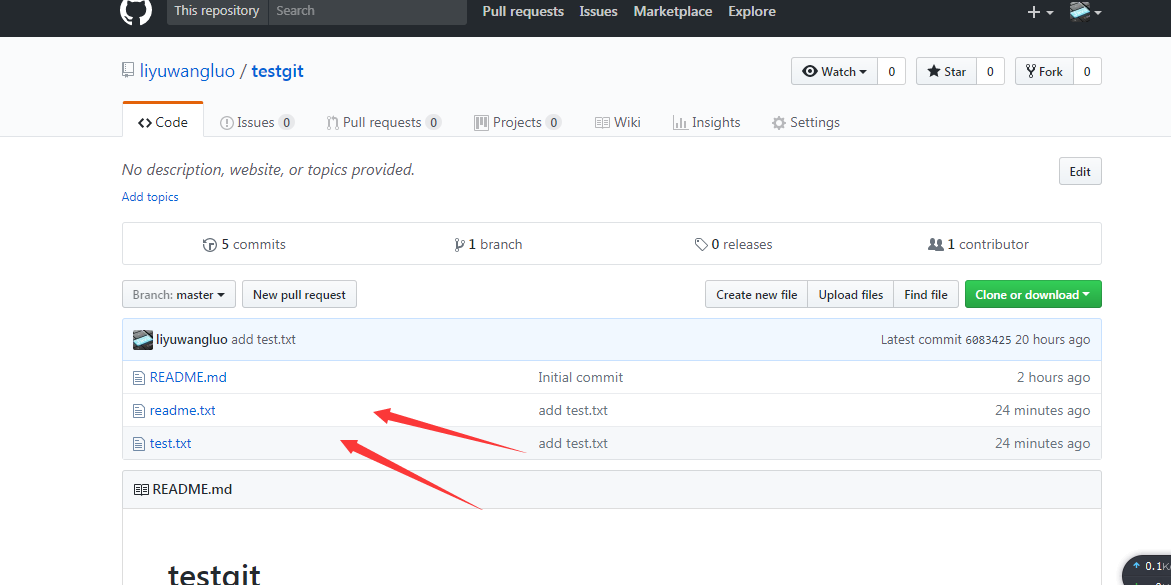1171x585 pixels.
Task: Click the commit author avatar thumbnail
Action: (143, 340)
